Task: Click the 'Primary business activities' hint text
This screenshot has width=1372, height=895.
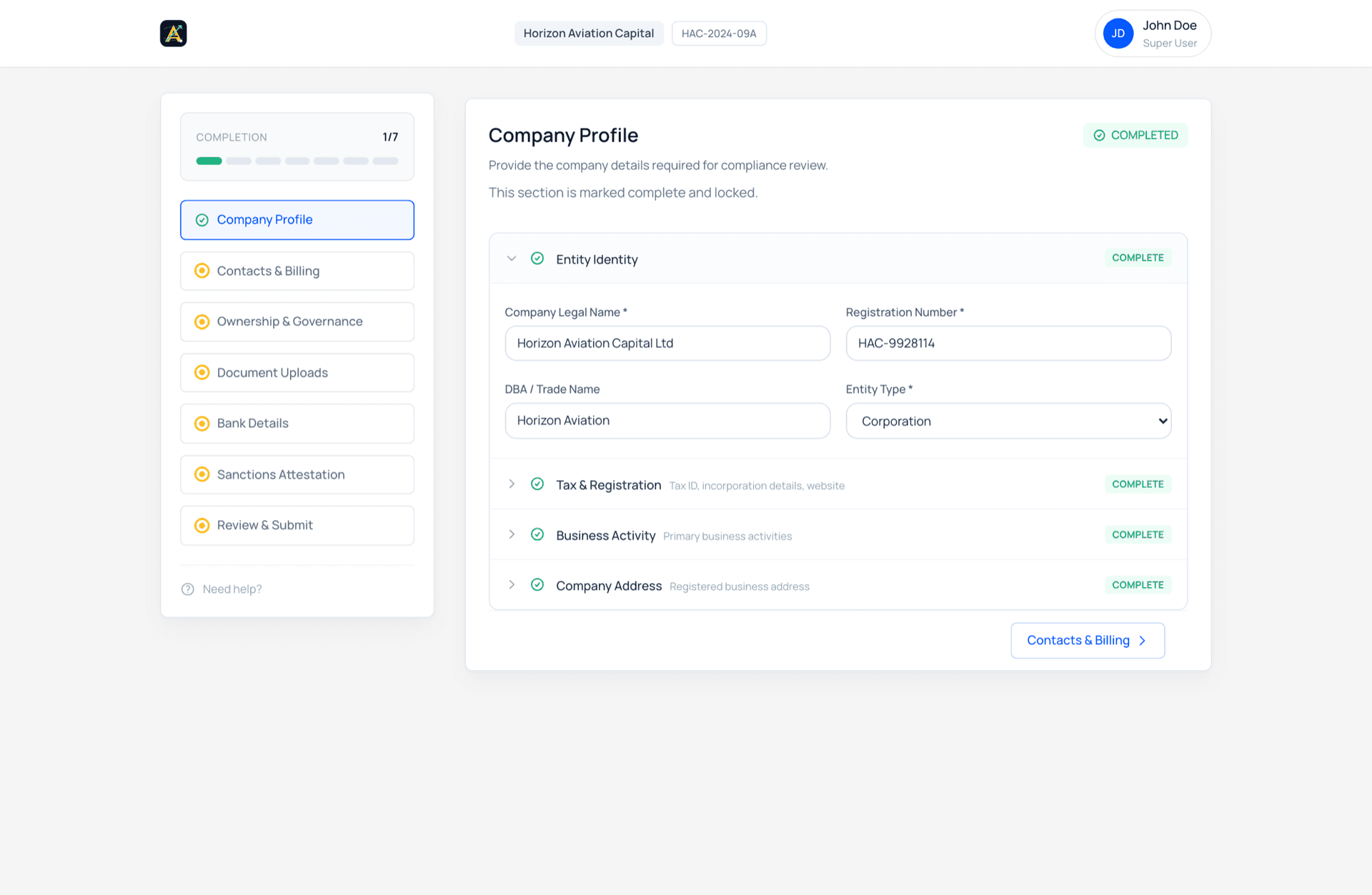Action: click(727, 536)
